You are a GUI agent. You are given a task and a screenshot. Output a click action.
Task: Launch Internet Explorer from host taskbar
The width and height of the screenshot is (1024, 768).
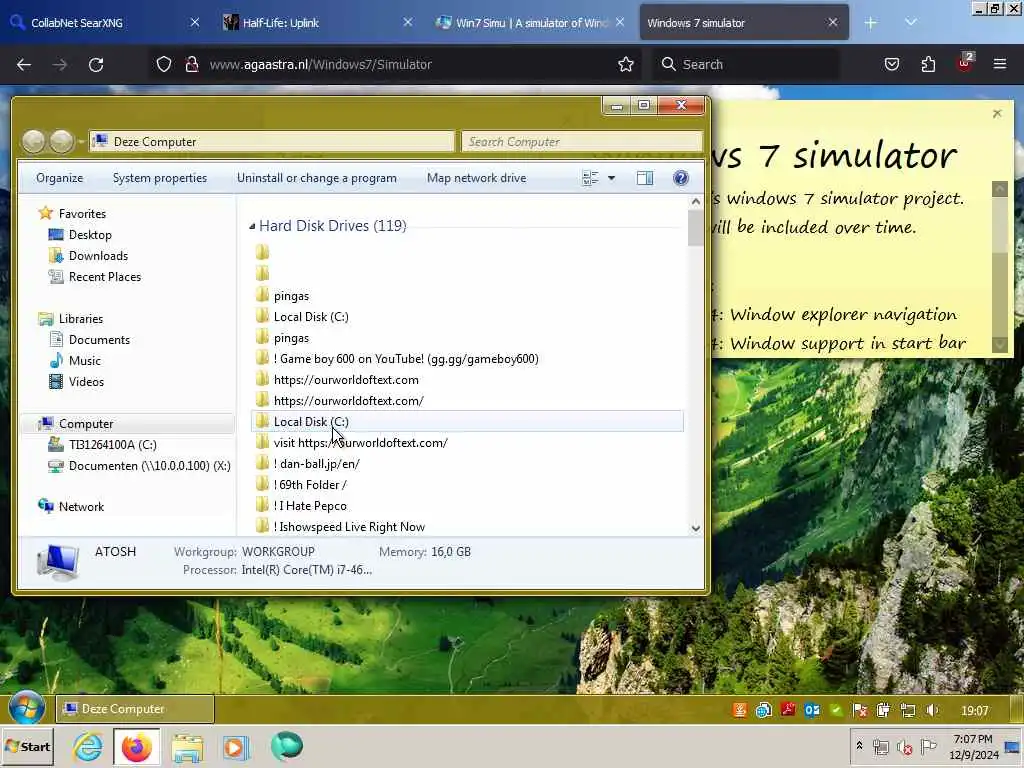click(88, 746)
